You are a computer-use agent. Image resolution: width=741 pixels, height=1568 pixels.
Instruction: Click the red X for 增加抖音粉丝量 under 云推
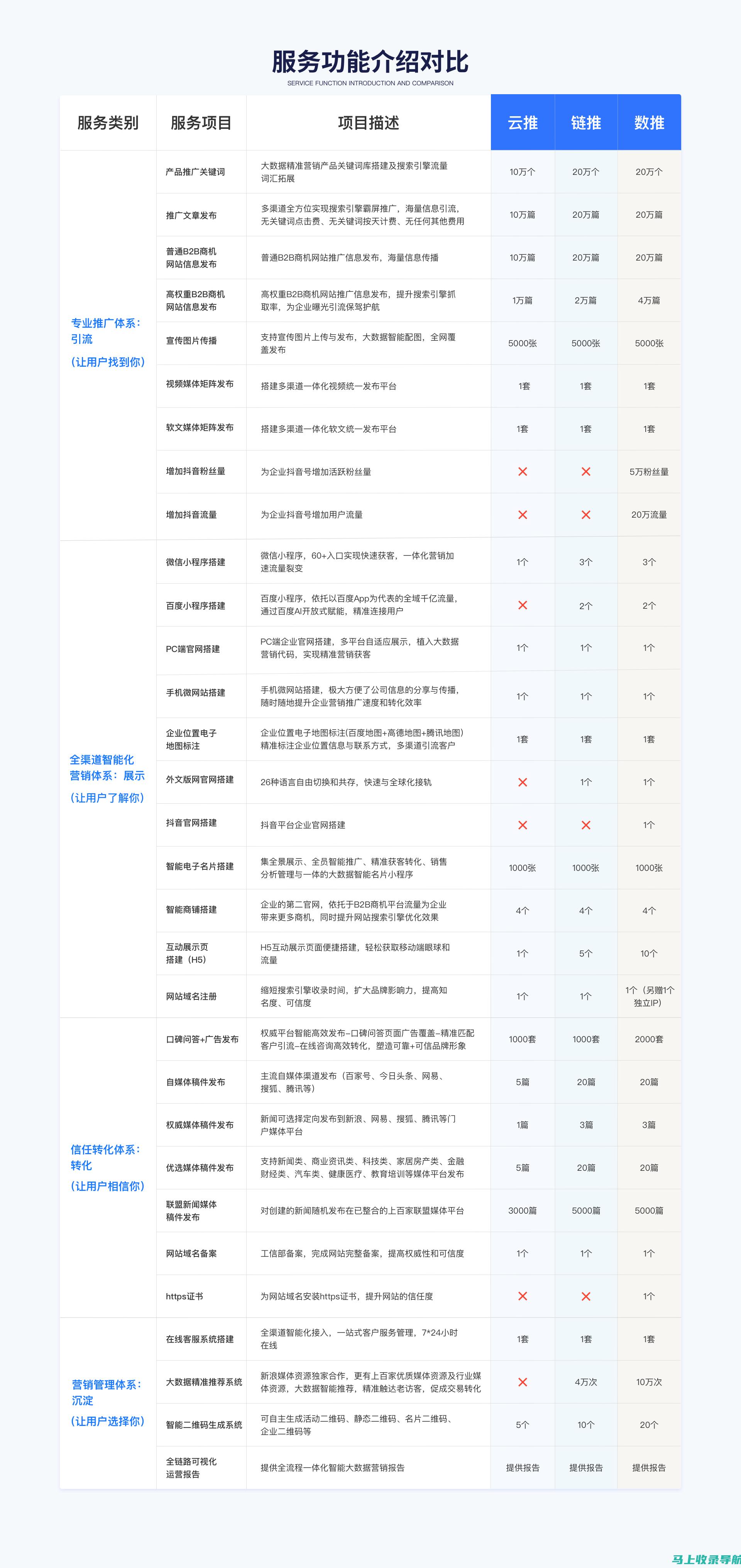pyautogui.click(x=522, y=472)
